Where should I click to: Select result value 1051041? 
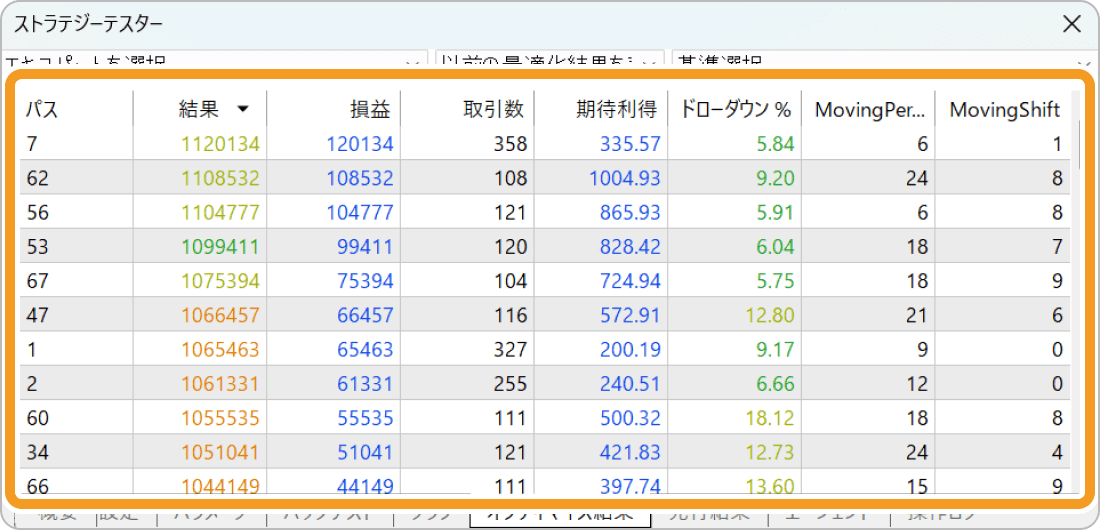pyautogui.click(x=221, y=451)
